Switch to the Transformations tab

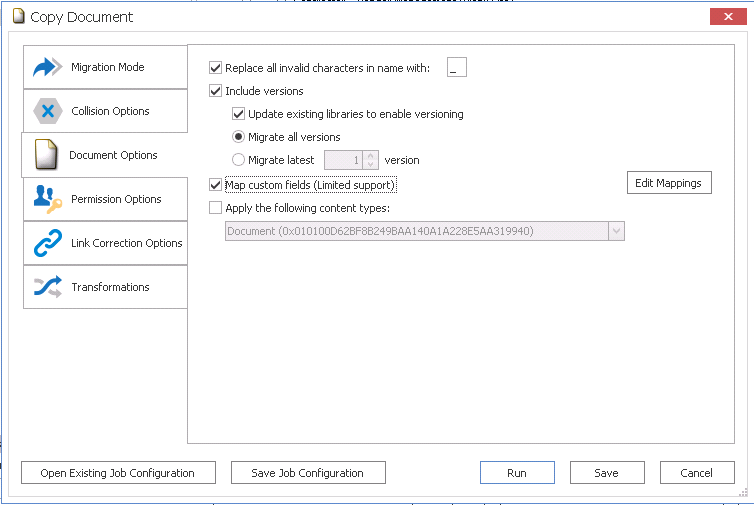pyautogui.click(x=110, y=287)
